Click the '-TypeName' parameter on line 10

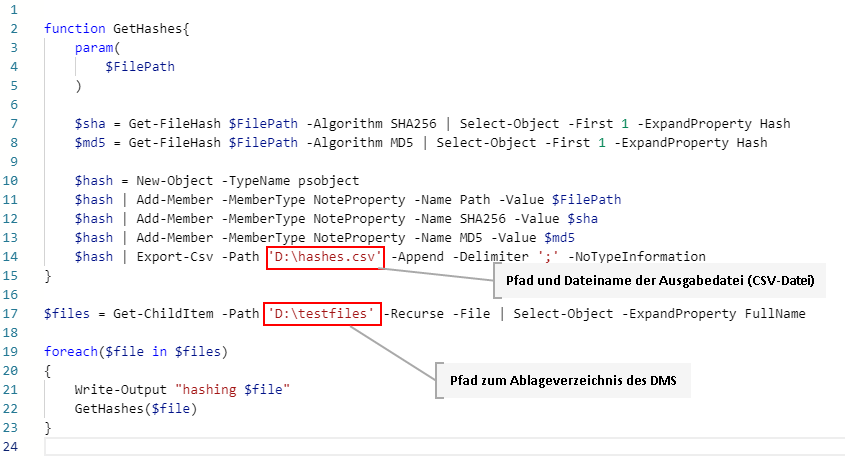[256, 180]
